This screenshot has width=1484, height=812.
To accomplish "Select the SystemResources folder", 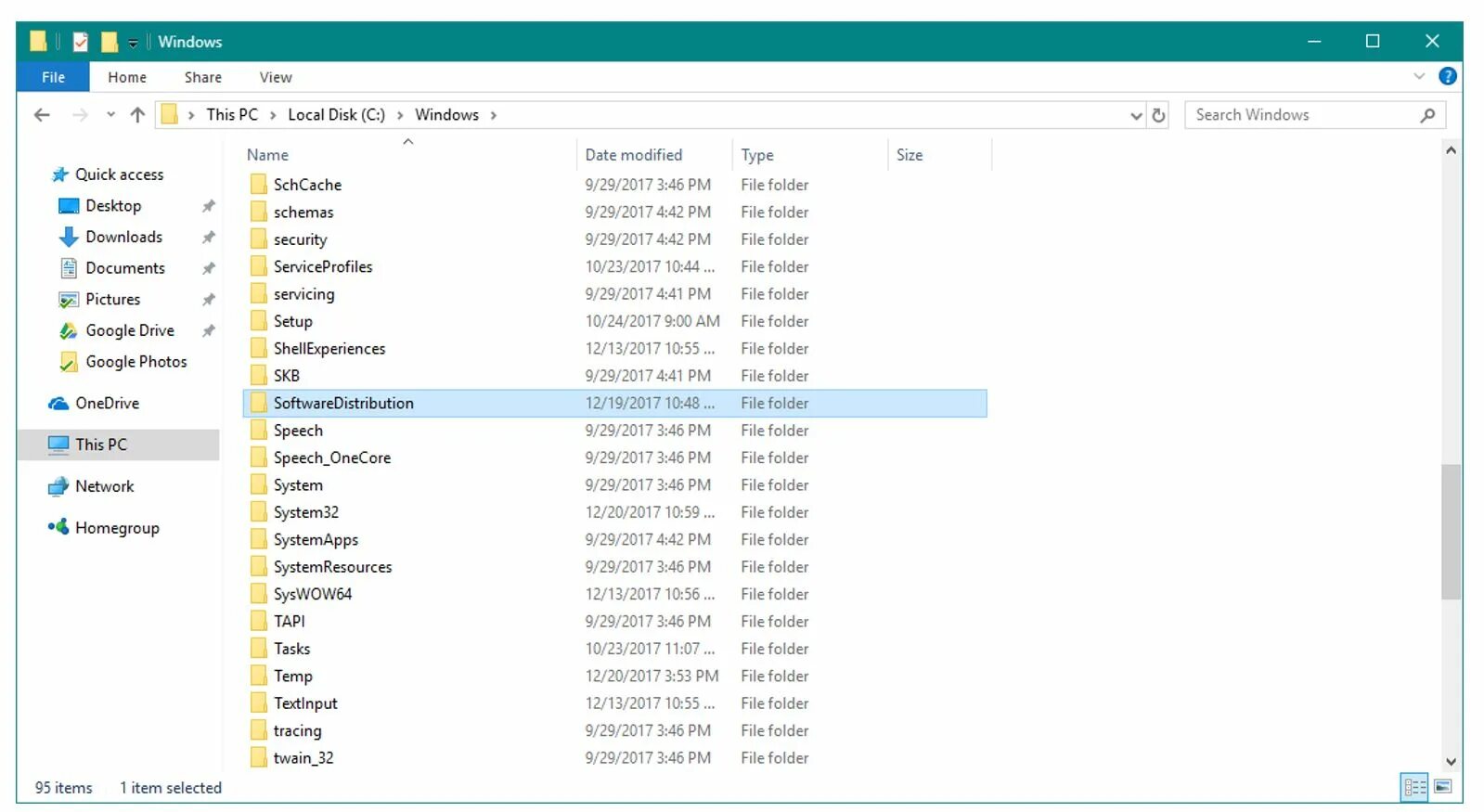I will tap(332, 567).
